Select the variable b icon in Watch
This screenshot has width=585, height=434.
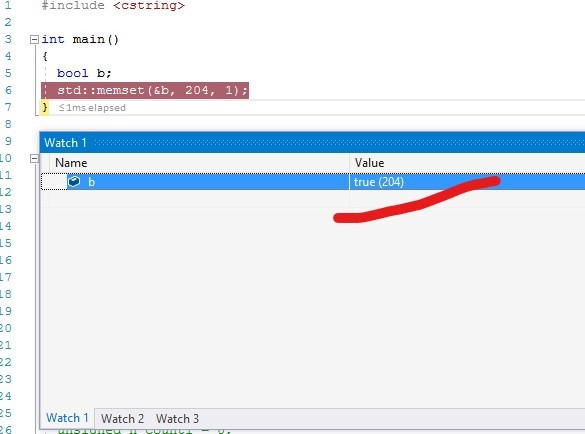click(74, 182)
